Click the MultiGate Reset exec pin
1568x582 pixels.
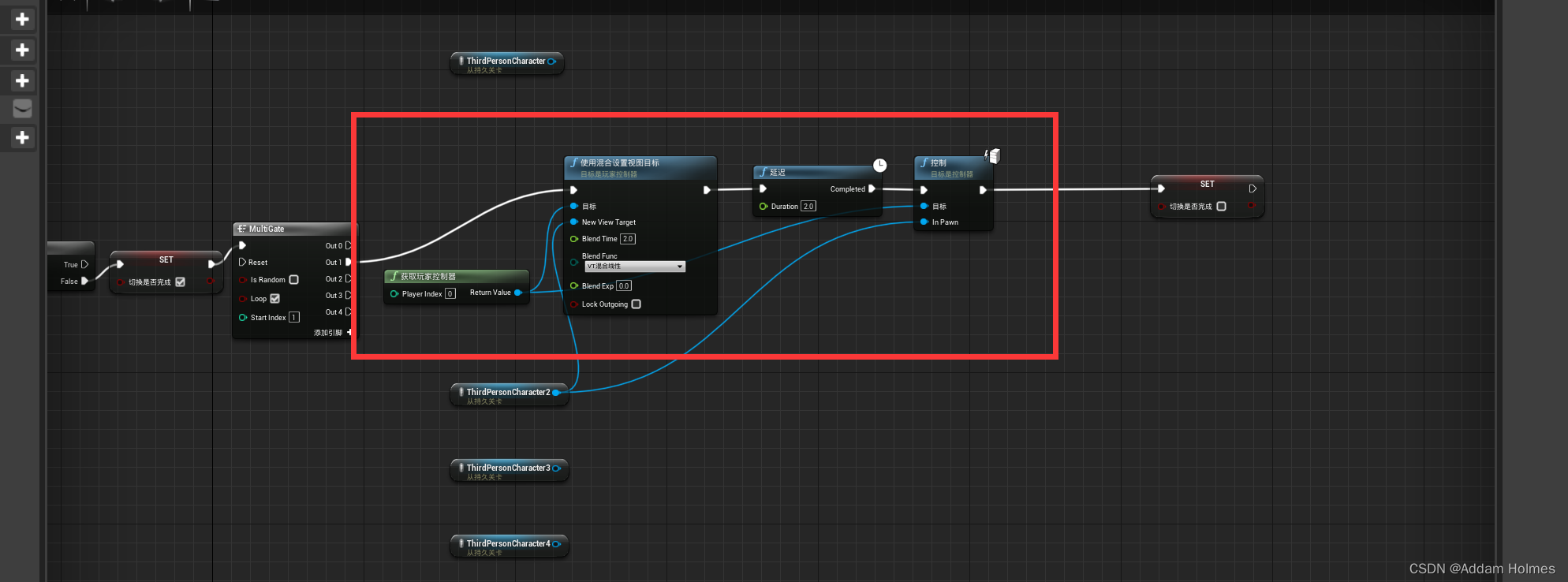pyautogui.click(x=242, y=262)
